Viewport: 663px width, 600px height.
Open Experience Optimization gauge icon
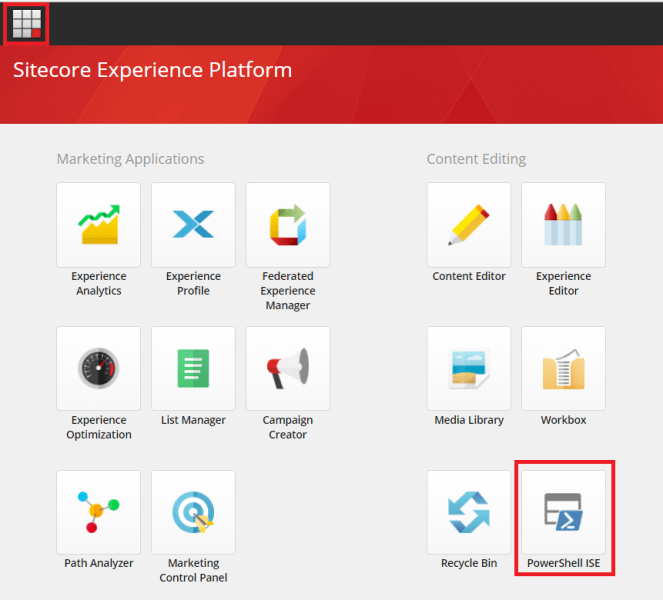coord(98,368)
